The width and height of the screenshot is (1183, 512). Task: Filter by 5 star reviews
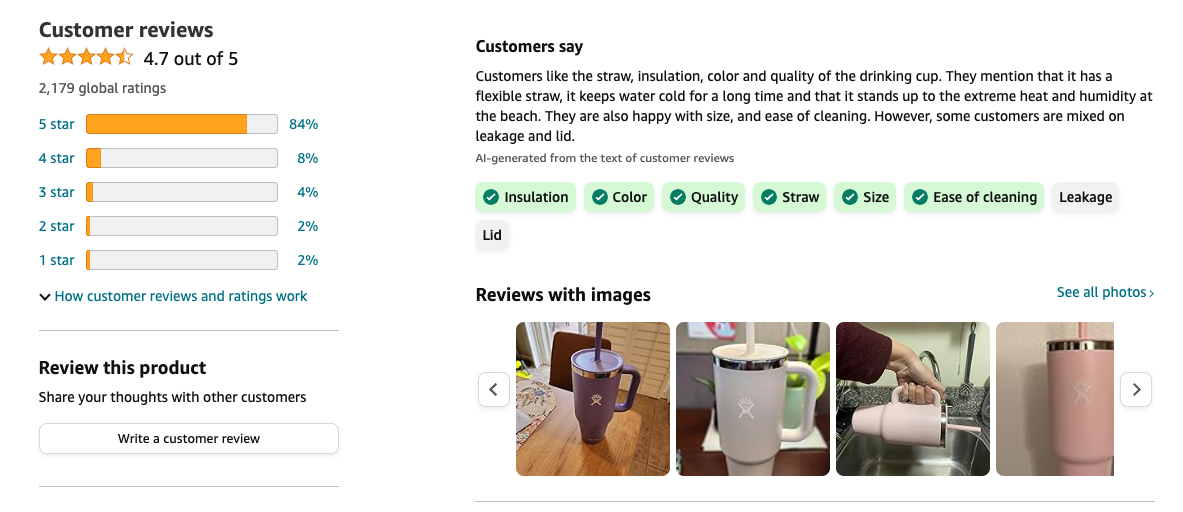56,124
